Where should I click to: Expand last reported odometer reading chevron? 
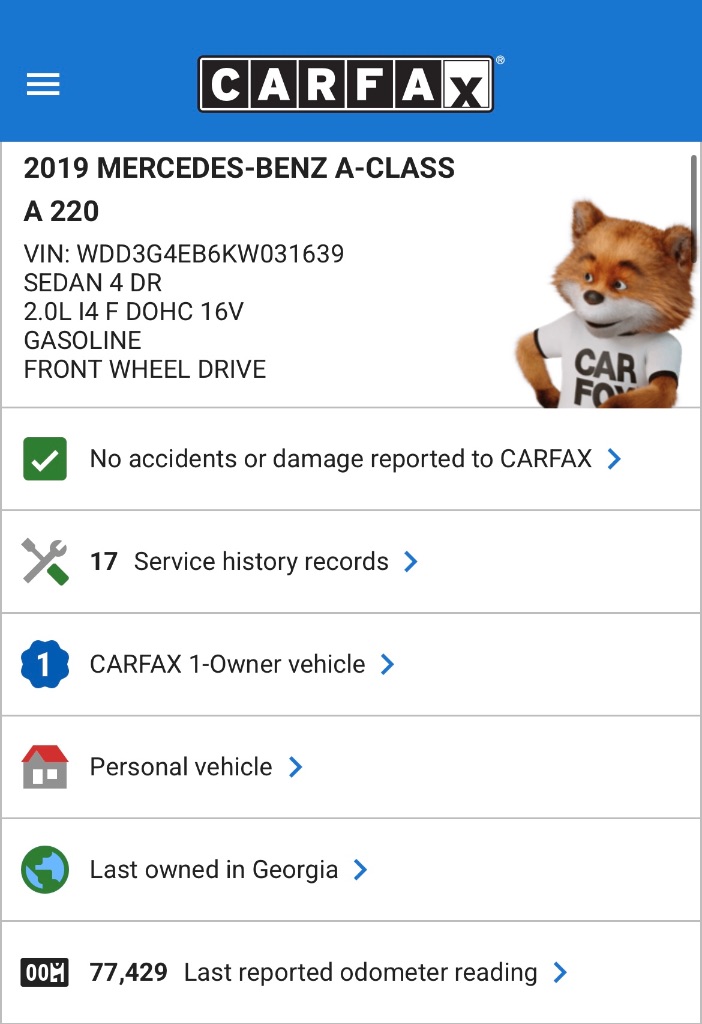pos(560,972)
